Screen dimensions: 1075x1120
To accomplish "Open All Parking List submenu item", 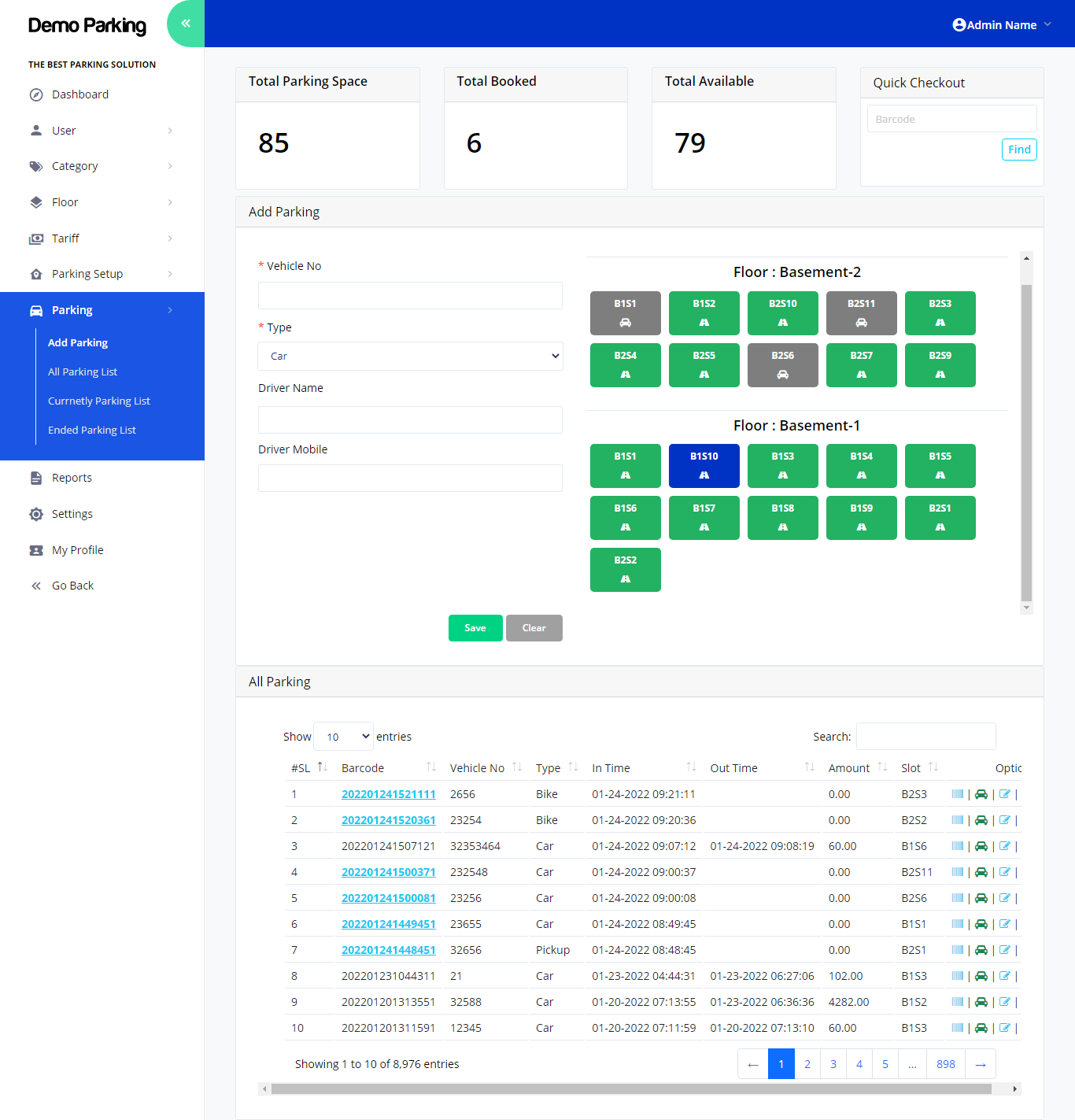I will [83, 372].
